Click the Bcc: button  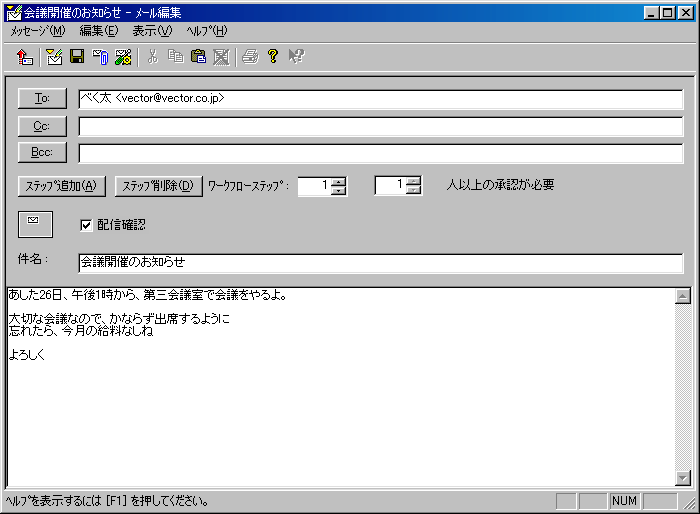tap(42, 152)
